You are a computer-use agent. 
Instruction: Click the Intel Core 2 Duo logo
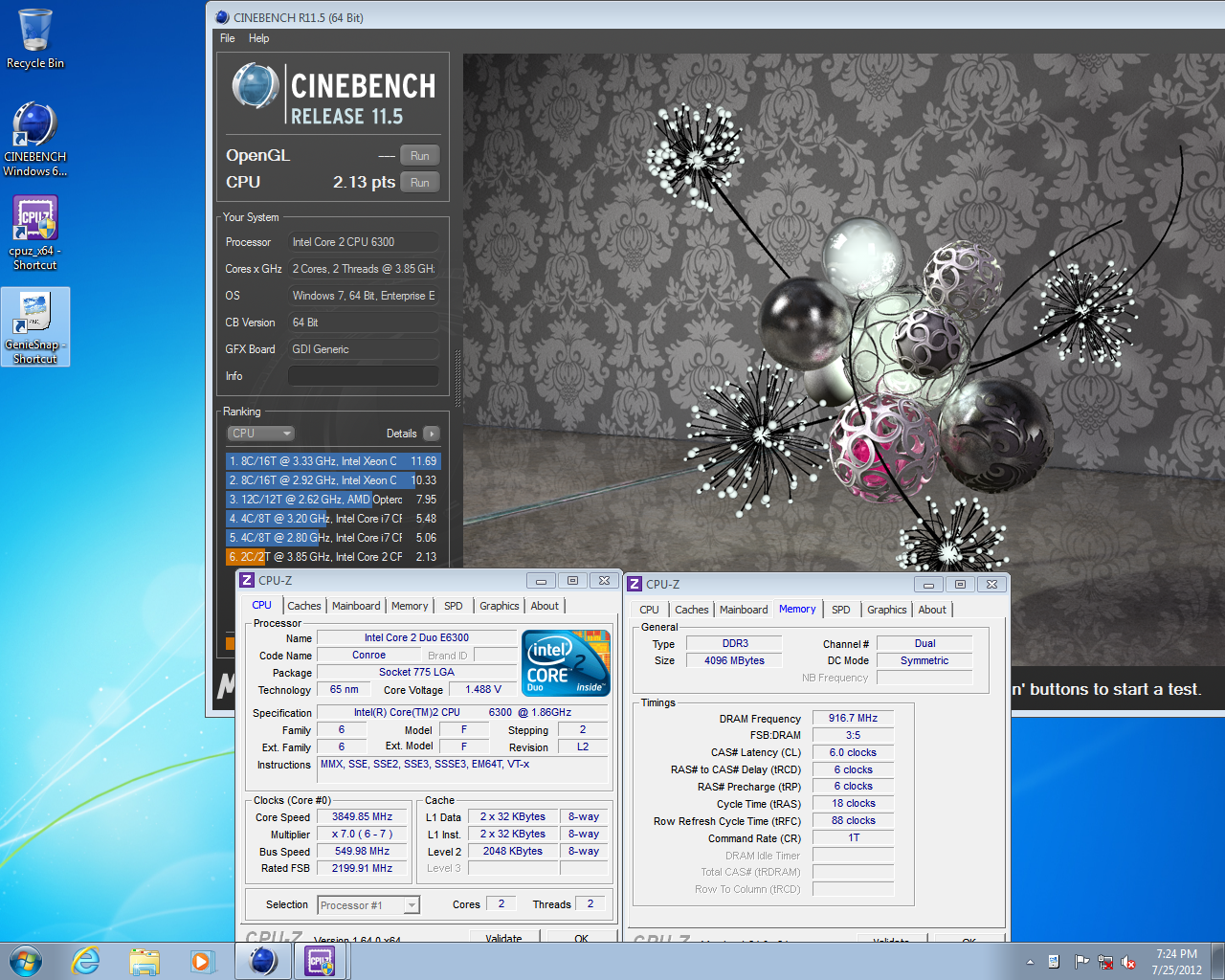(x=567, y=662)
